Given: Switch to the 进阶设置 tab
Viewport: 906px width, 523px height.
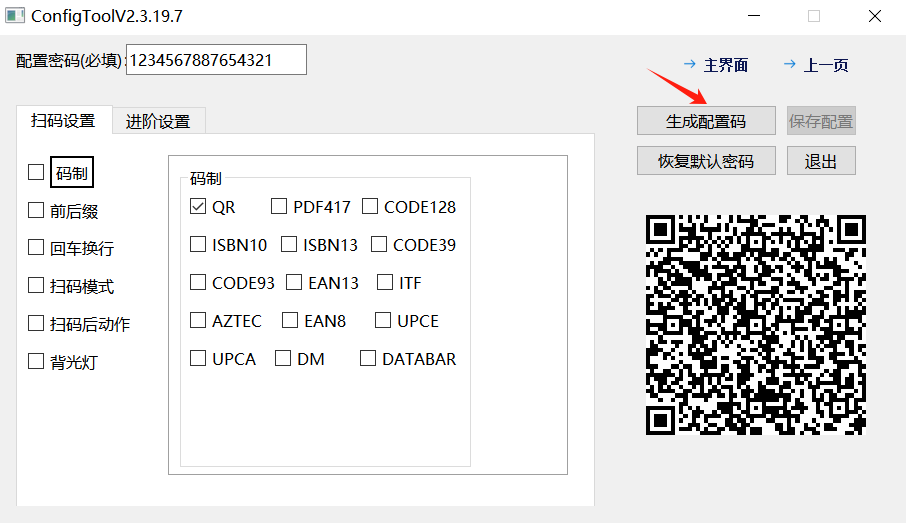Looking at the screenshot, I should pyautogui.click(x=158, y=121).
